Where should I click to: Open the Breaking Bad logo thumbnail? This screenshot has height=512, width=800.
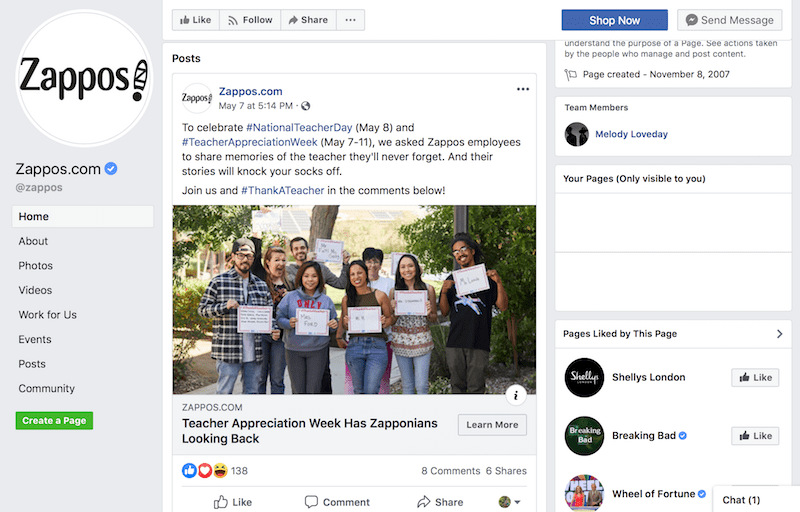click(x=584, y=436)
